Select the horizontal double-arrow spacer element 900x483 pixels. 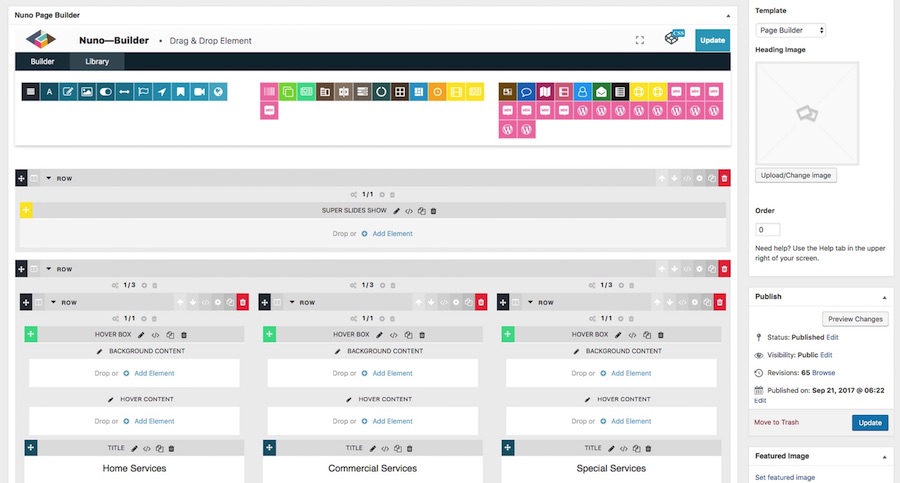pyautogui.click(x=124, y=92)
